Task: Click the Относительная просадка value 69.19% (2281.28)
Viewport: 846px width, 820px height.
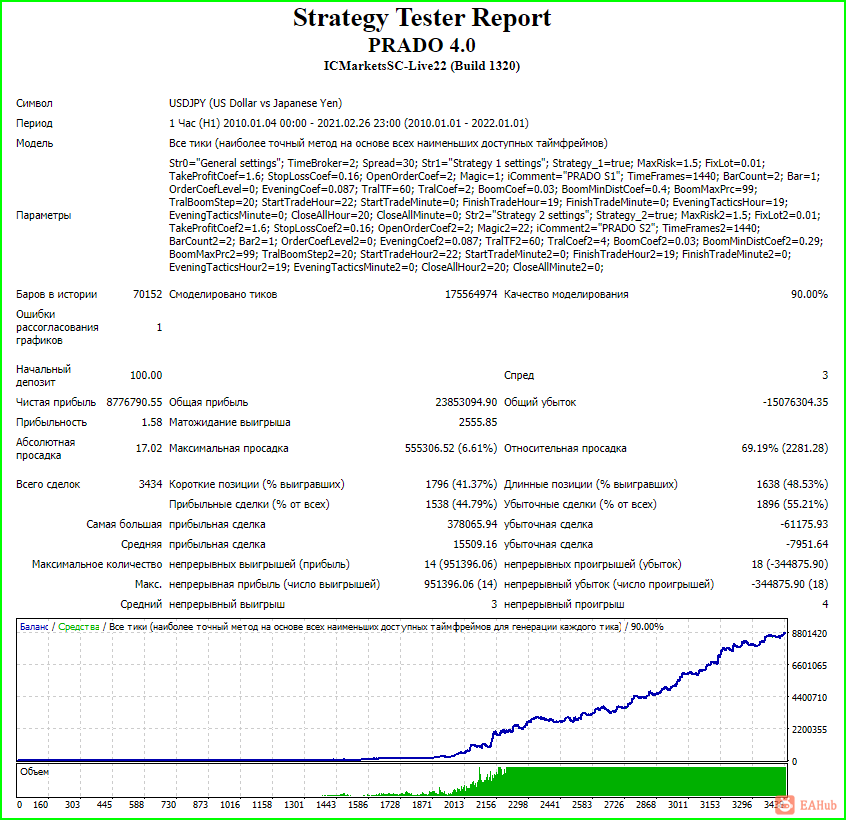Action: tap(784, 448)
